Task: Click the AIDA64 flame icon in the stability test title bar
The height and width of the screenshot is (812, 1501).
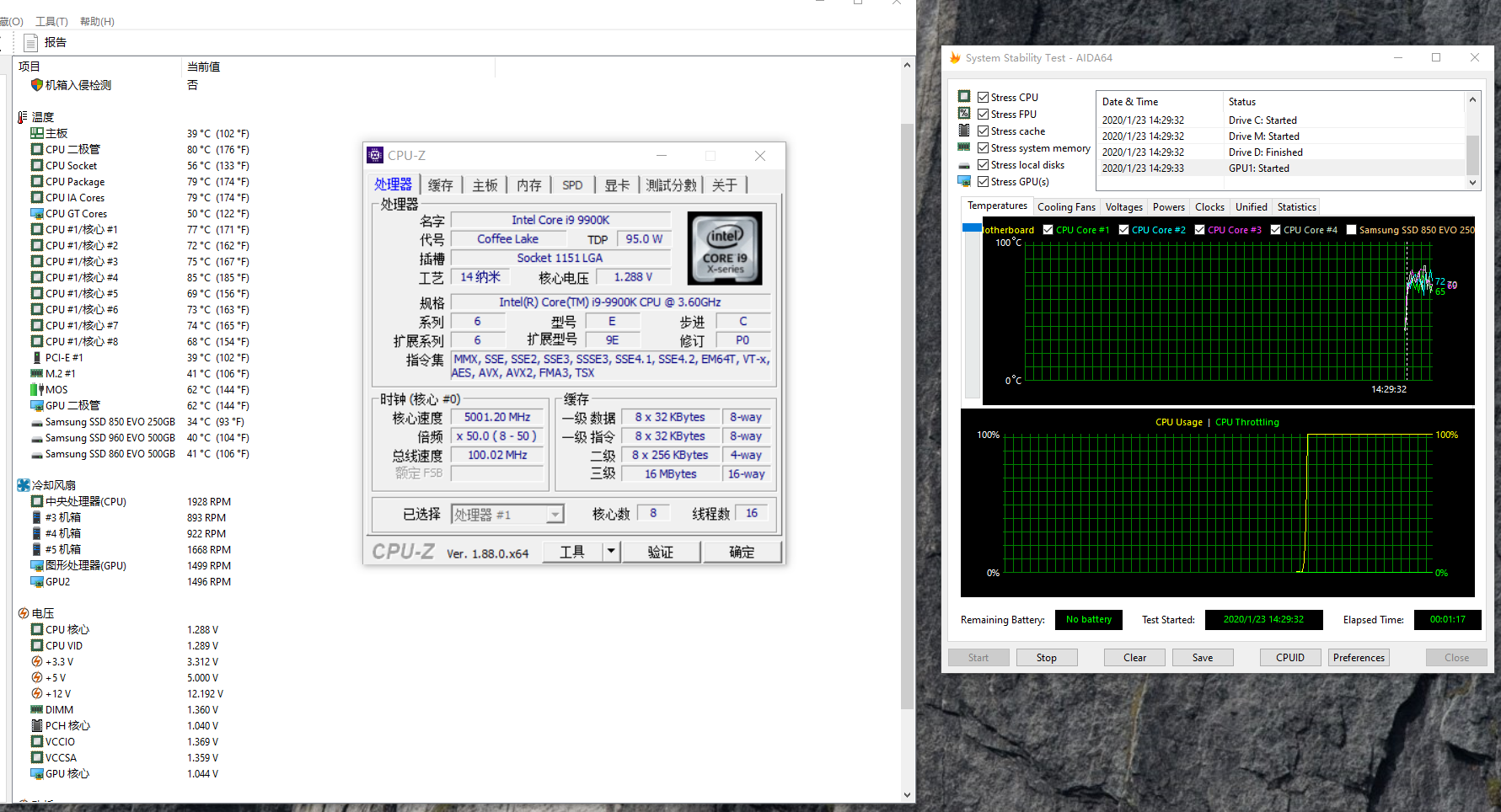Action: (x=955, y=57)
